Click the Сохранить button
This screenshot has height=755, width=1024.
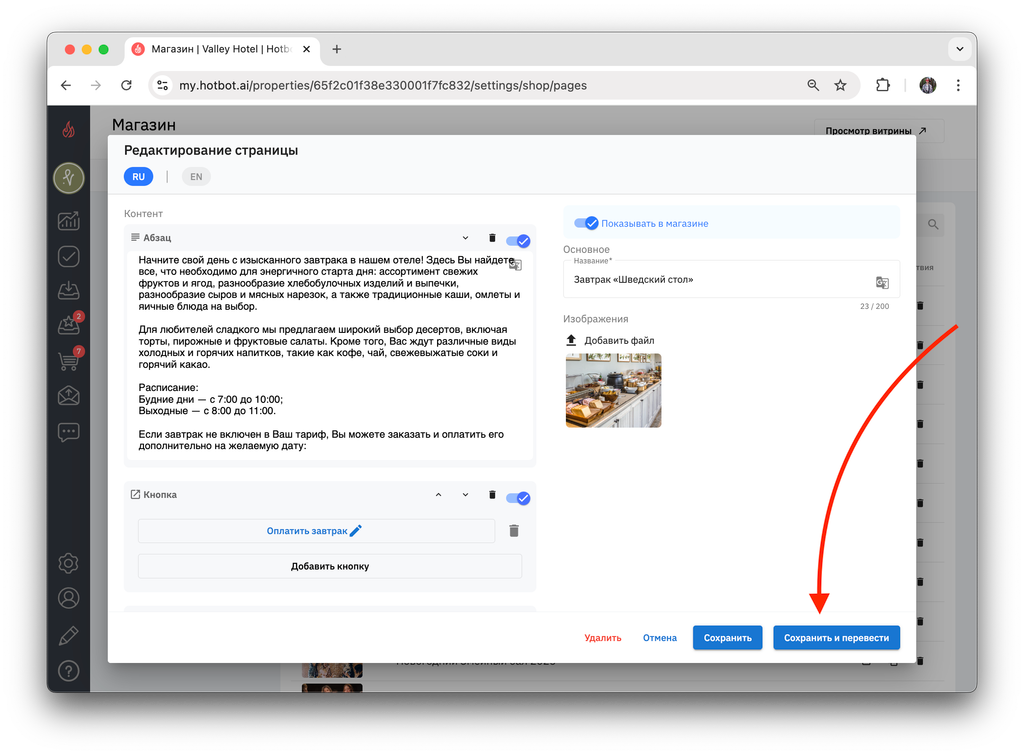tap(728, 637)
